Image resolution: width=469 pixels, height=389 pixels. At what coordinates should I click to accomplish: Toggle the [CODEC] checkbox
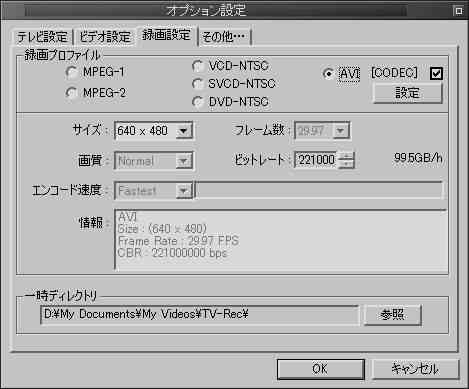pyautogui.click(x=436, y=73)
